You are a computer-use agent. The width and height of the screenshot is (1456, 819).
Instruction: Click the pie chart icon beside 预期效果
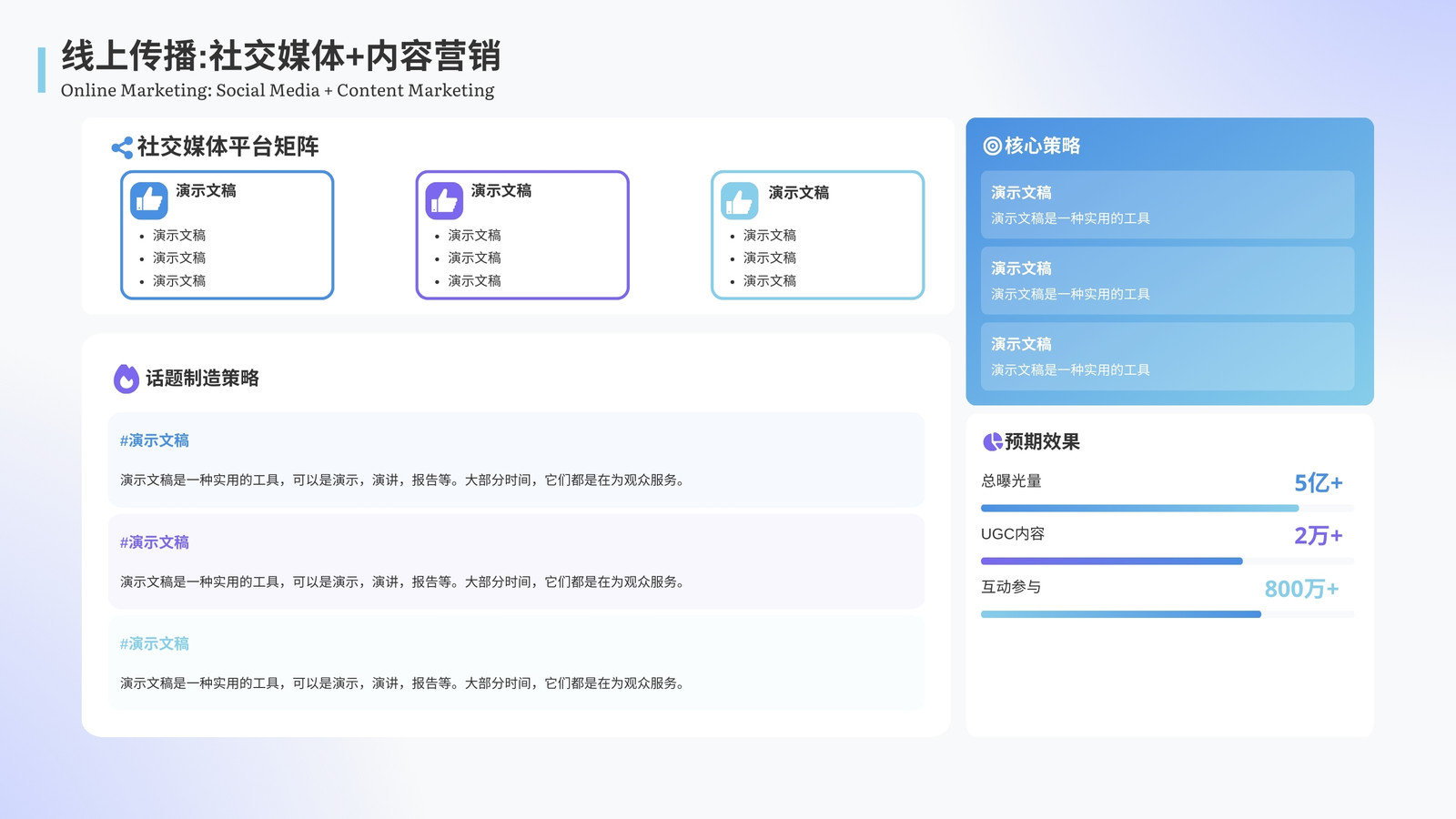click(x=992, y=442)
